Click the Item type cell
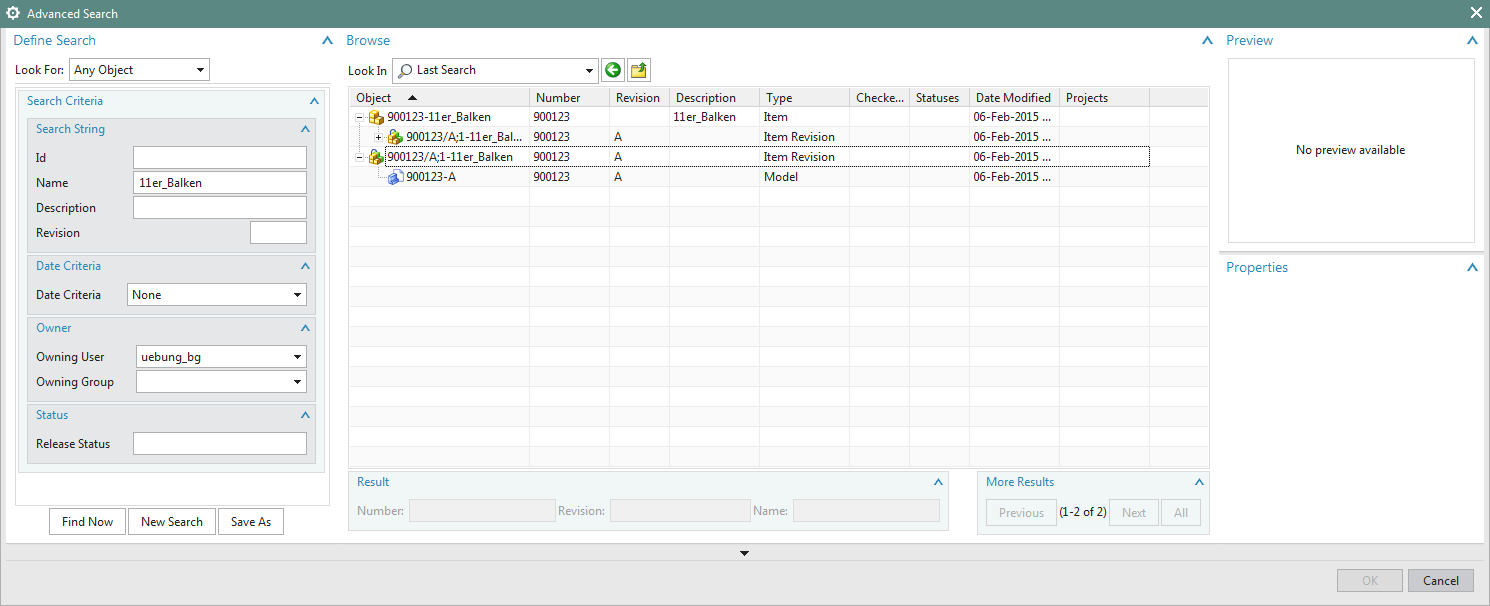This screenshot has width=1490, height=606. tap(804, 117)
